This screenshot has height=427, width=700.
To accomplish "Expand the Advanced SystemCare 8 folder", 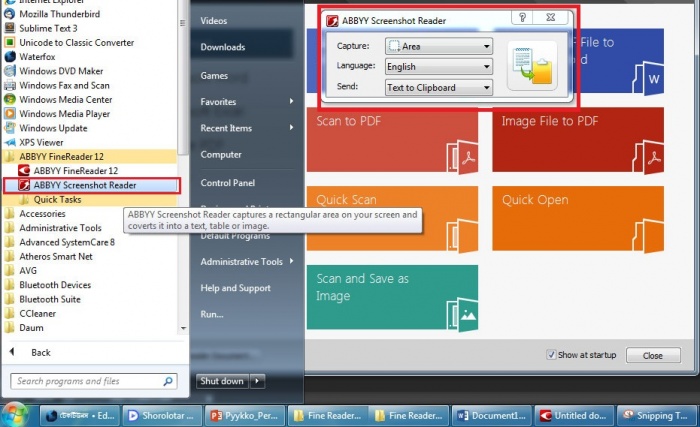I will click(x=67, y=242).
